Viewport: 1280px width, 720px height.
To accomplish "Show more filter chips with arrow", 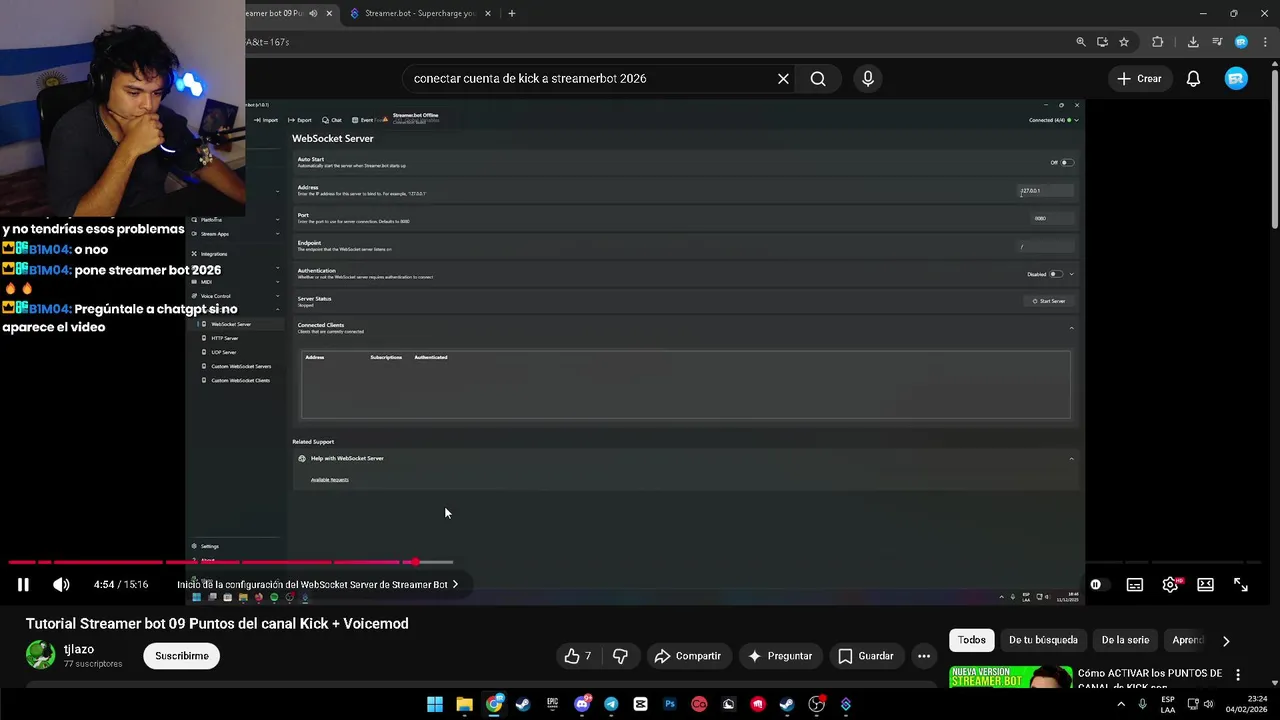I will click(x=1226, y=641).
